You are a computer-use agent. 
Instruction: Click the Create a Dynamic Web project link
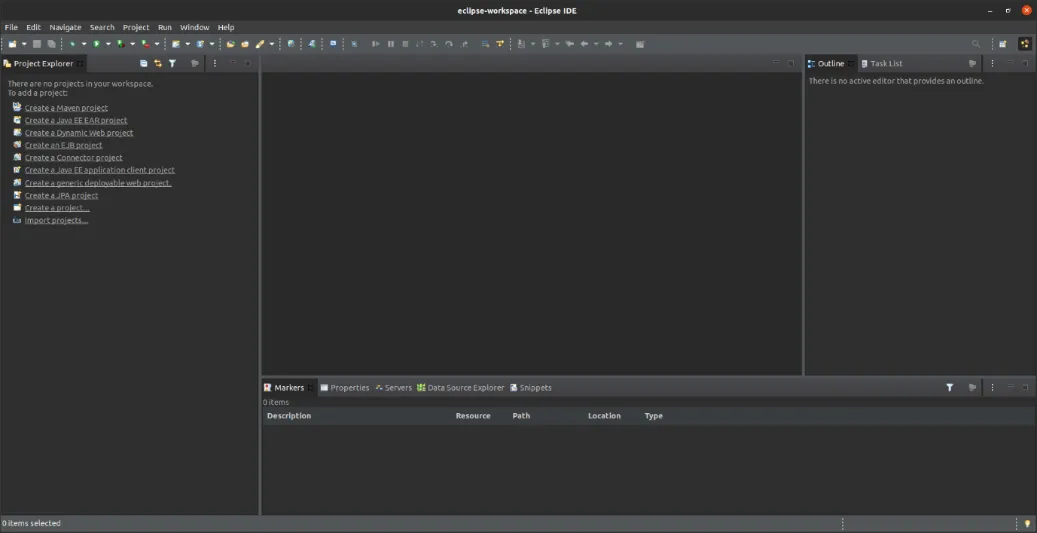point(79,133)
